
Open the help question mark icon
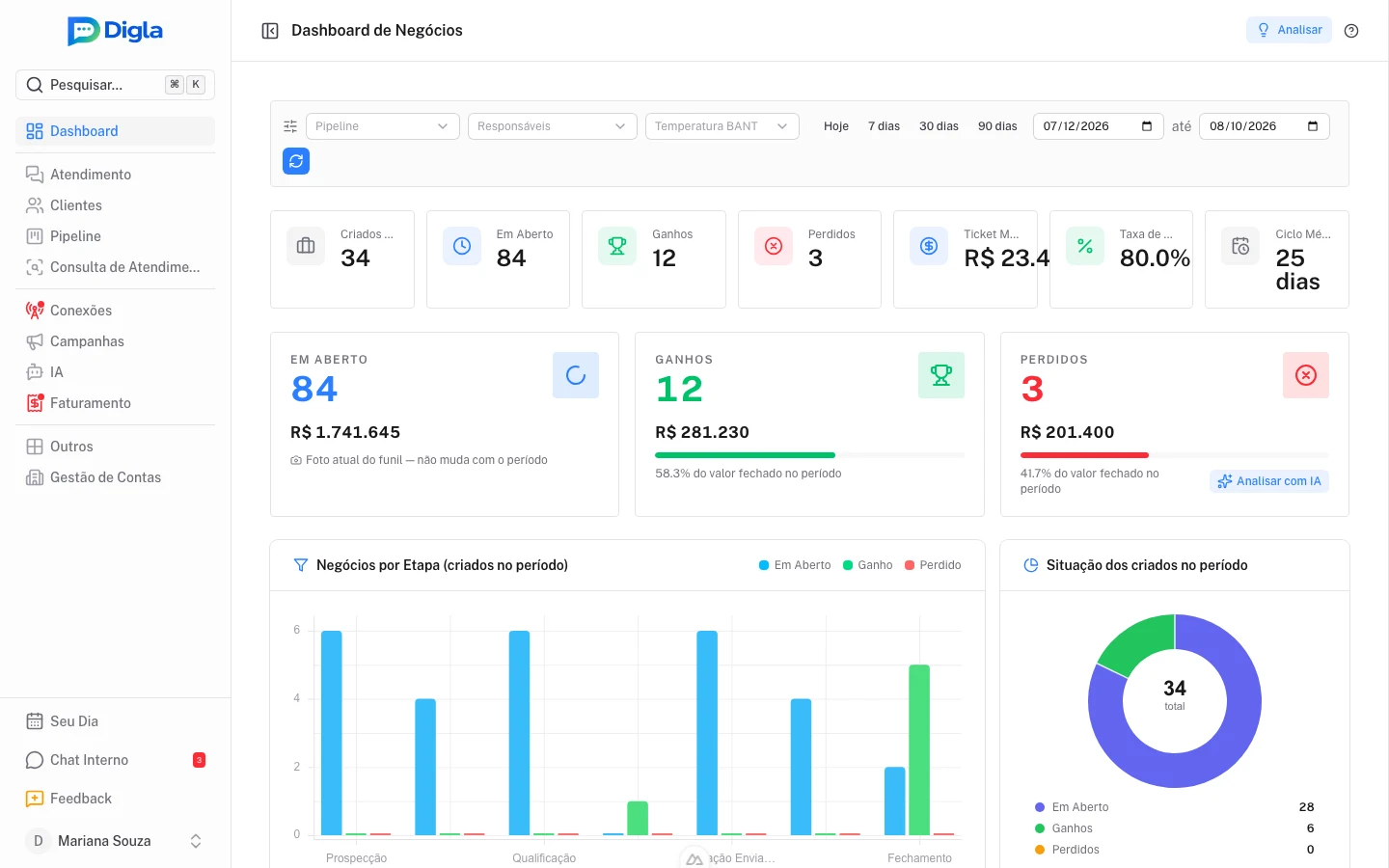tap(1351, 31)
